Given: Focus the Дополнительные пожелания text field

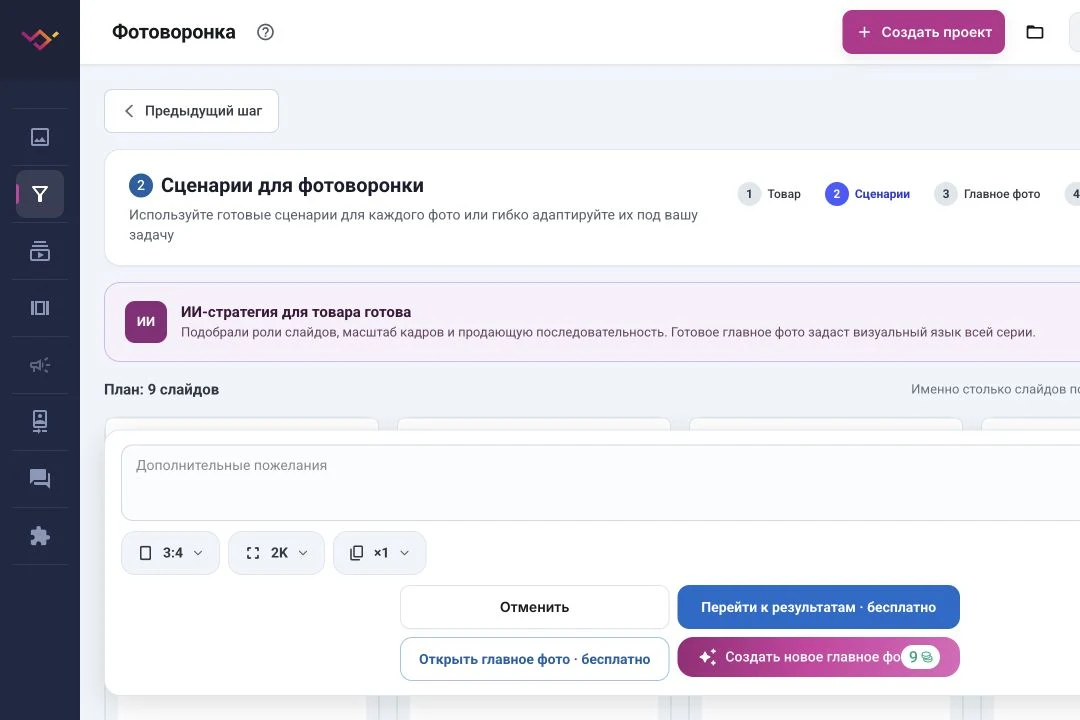Looking at the screenshot, I should tap(600, 483).
